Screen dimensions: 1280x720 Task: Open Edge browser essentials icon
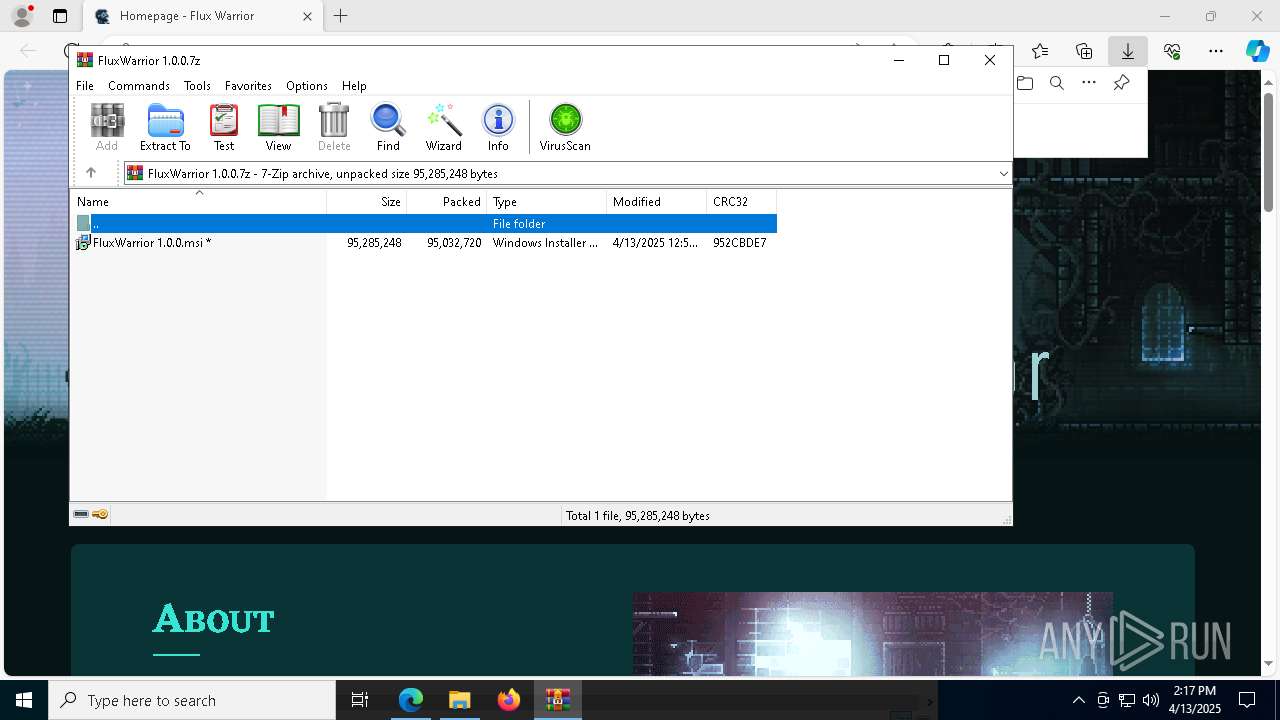tap(1172, 51)
